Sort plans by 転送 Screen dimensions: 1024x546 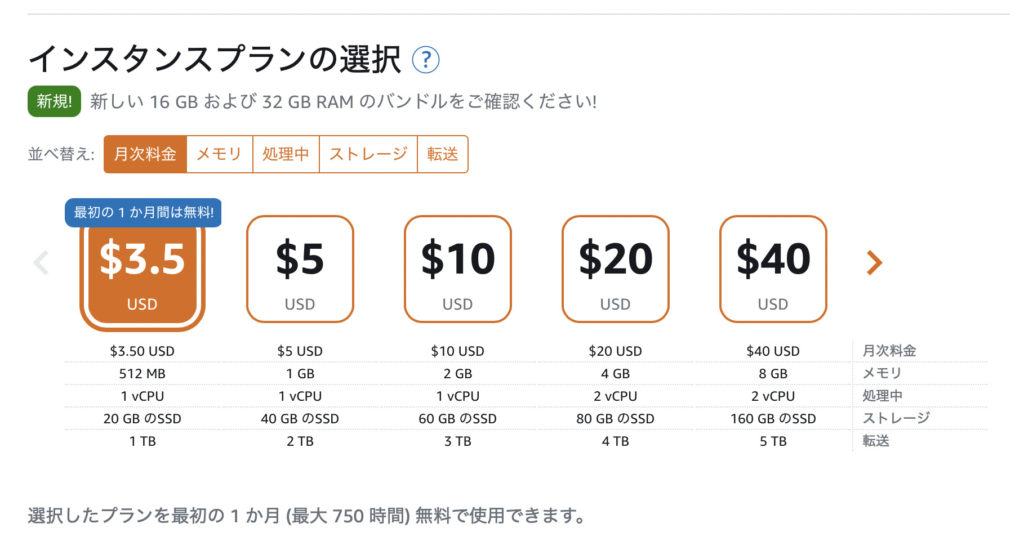[x=443, y=154]
